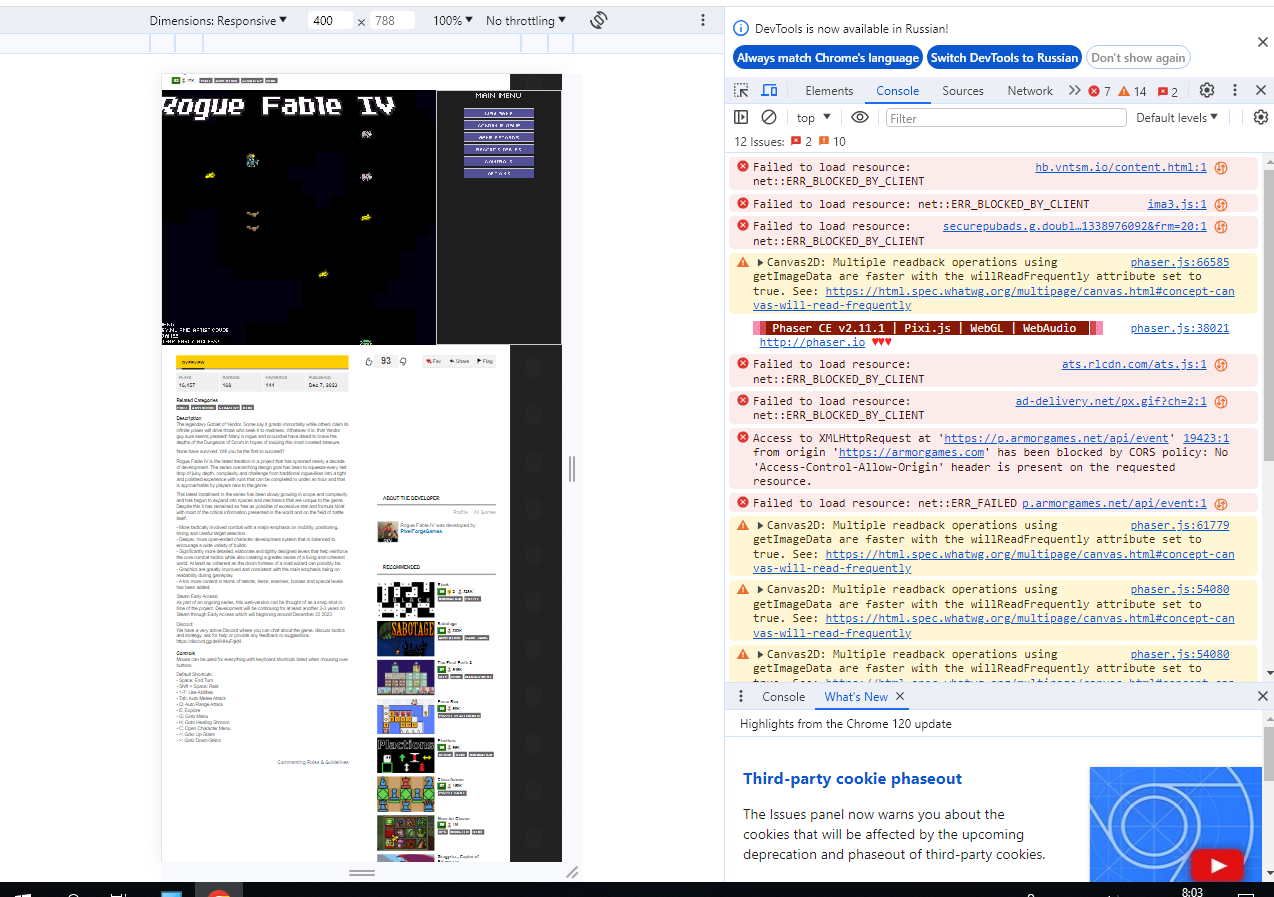Dismiss the DevTools language notification bar
The width and height of the screenshot is (1274, 897).
pyautogui.click(x=1262, y=42)
